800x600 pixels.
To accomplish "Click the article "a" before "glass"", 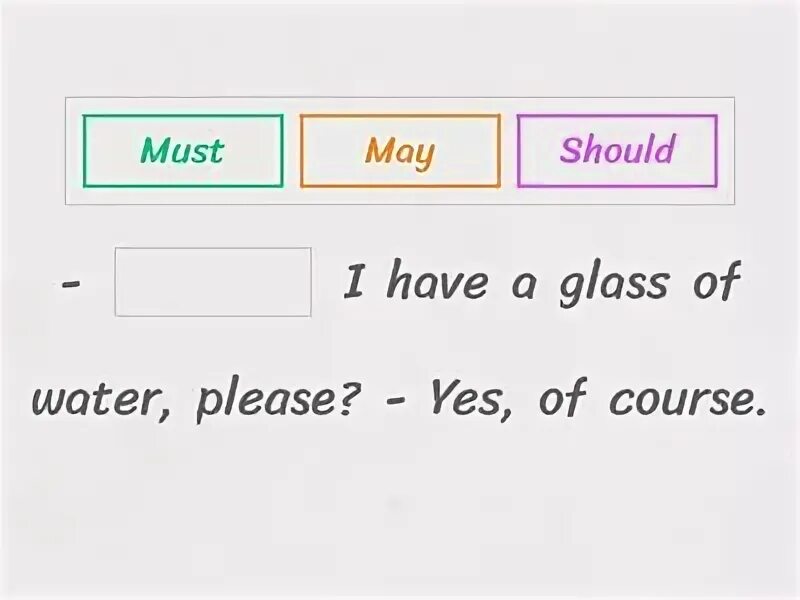I will [524, 287].
